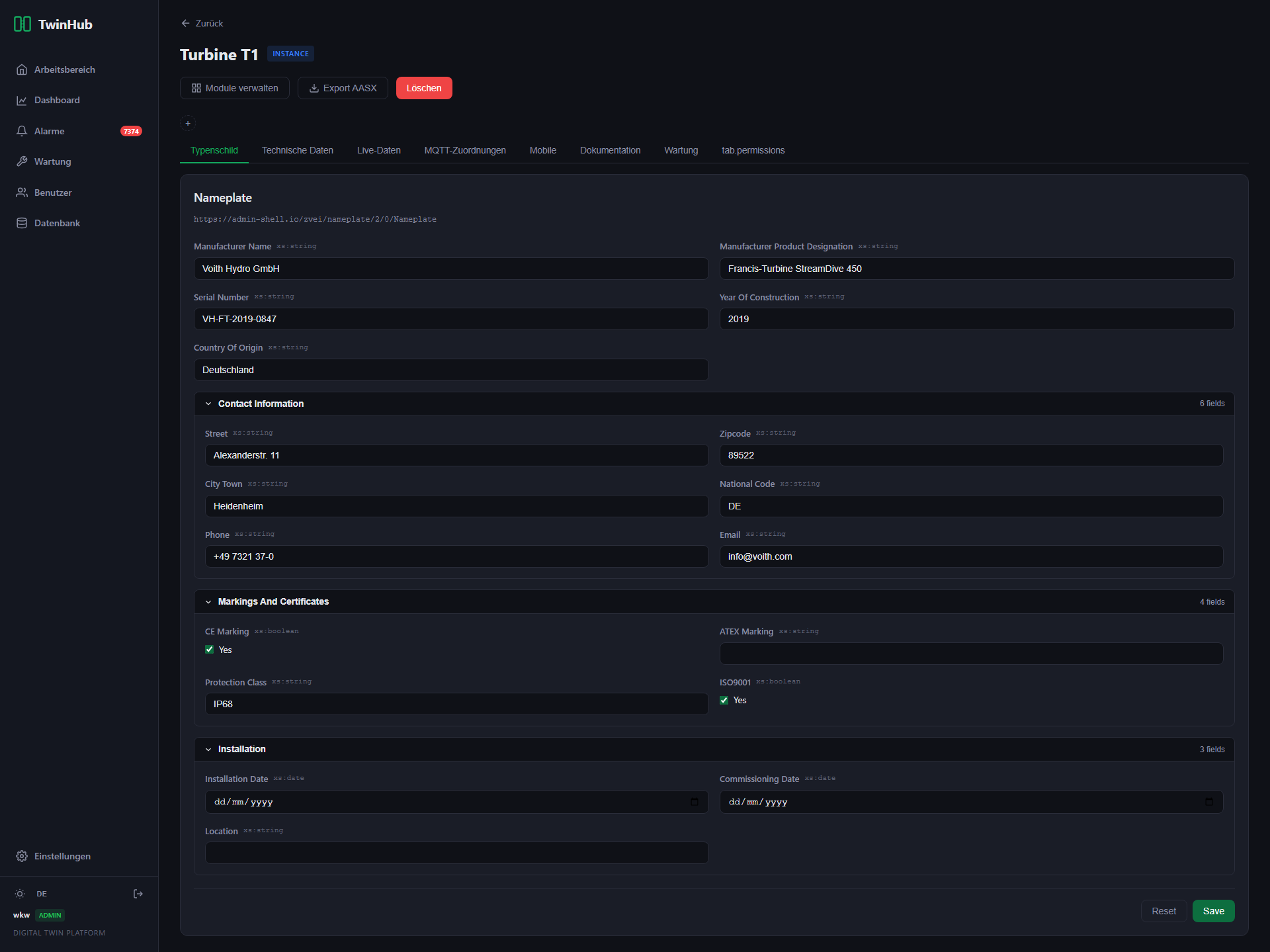The image size is (1270, 952).
Task: Click the Reset button
Action: (x=1164, y=911)
